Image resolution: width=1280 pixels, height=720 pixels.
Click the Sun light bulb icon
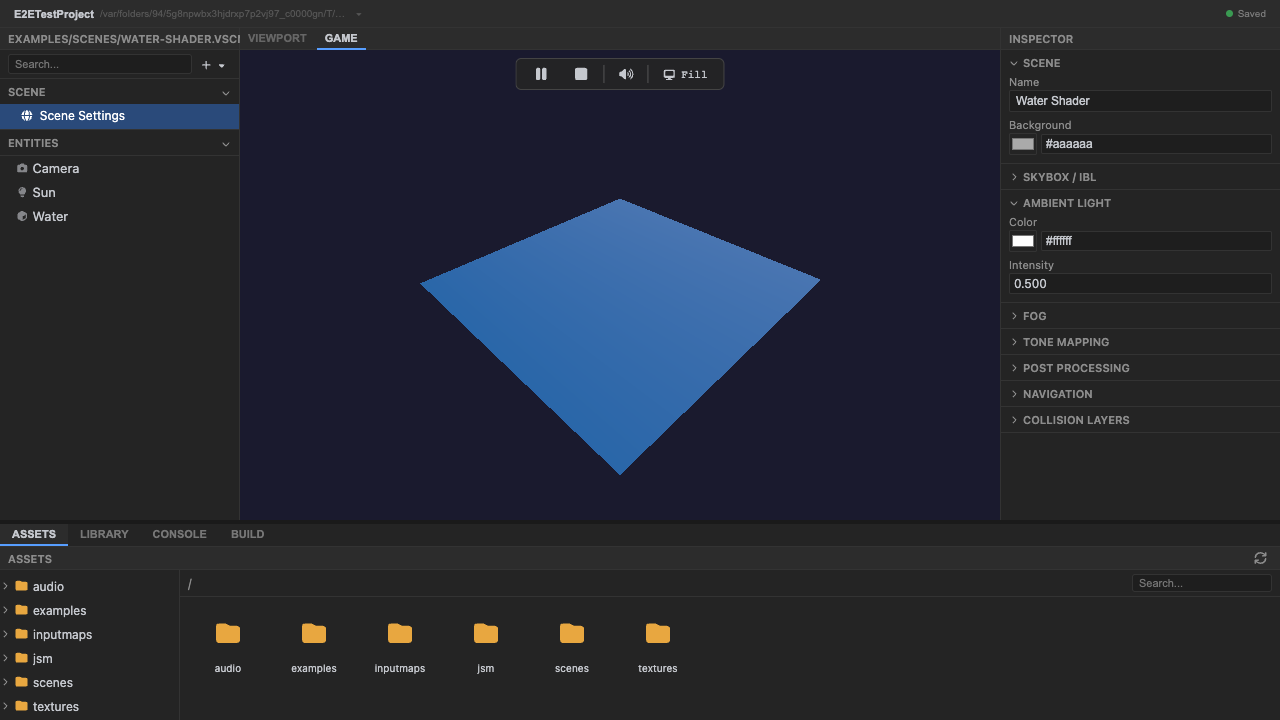tap(22, 193)
